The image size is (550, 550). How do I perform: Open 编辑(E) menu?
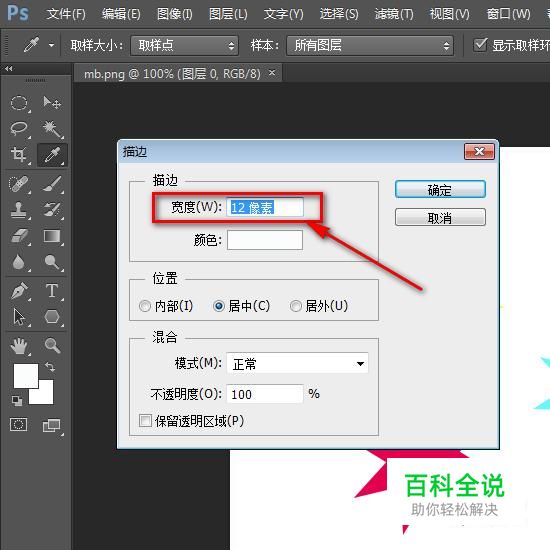[121, 14]
